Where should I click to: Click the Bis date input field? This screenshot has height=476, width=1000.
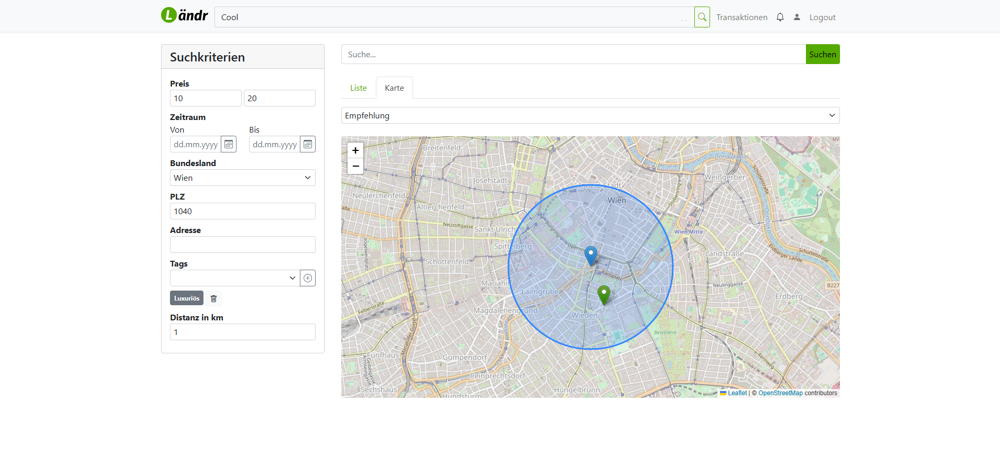[274, 144]
